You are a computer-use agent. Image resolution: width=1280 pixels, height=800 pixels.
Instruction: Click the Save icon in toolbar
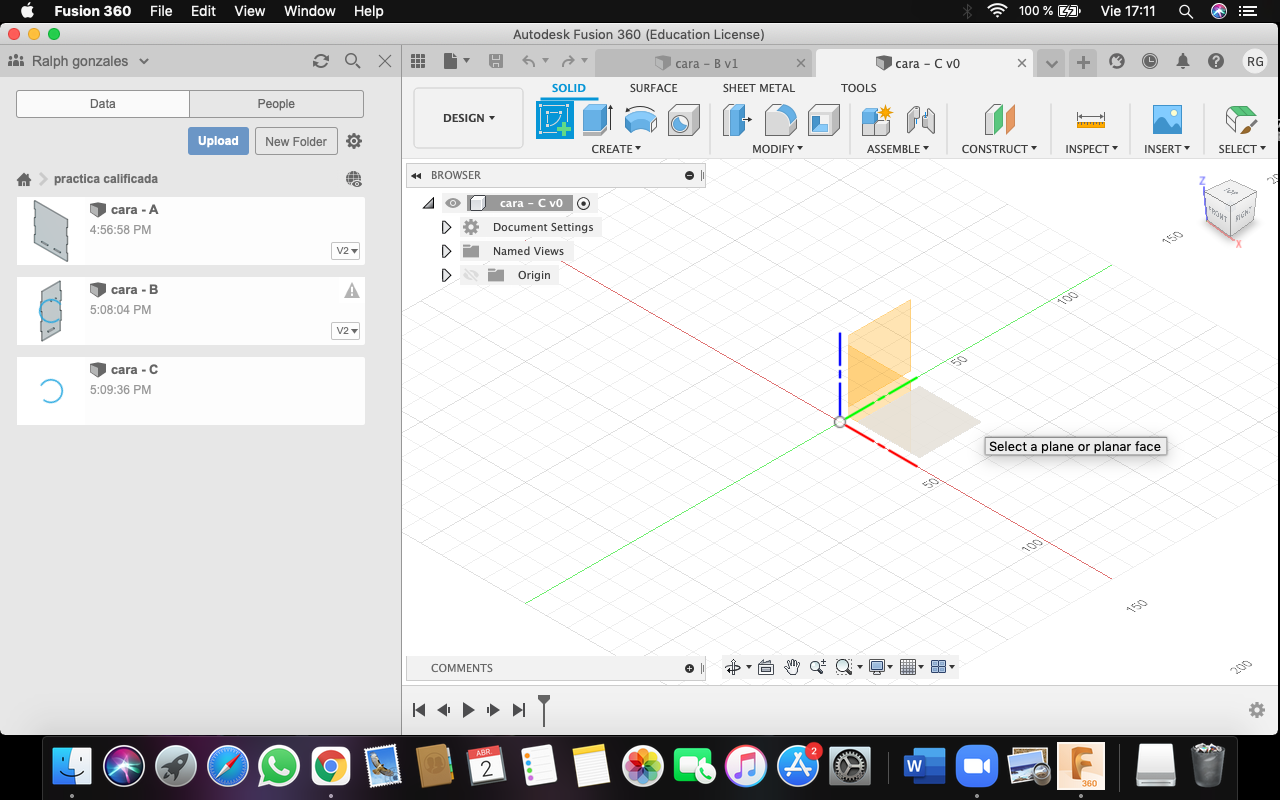click(496, 61)
